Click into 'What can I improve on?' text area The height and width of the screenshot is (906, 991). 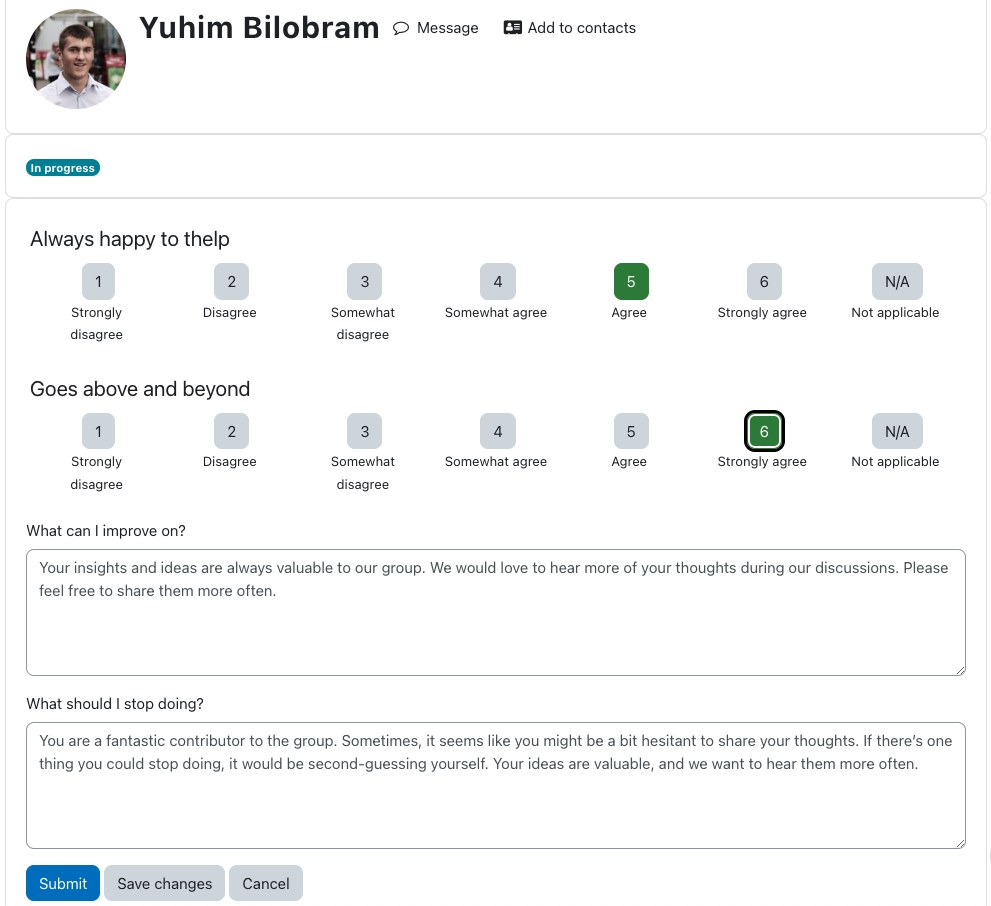(496, 612)
